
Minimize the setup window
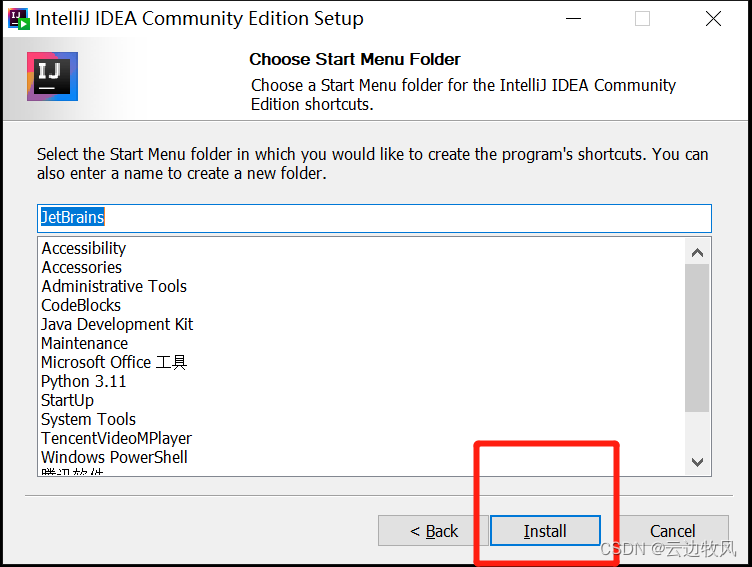[573, 19]
